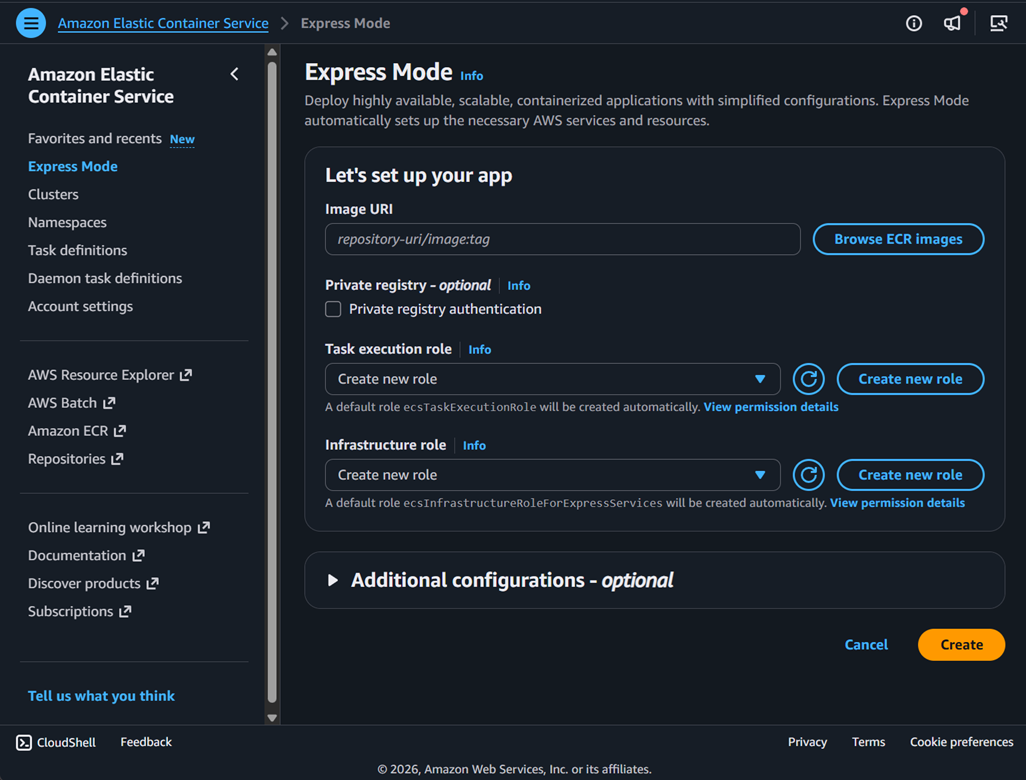1026x780 pixels.
Task: Click the Online learning workshop external icon
Action: (x=204, y=527)
